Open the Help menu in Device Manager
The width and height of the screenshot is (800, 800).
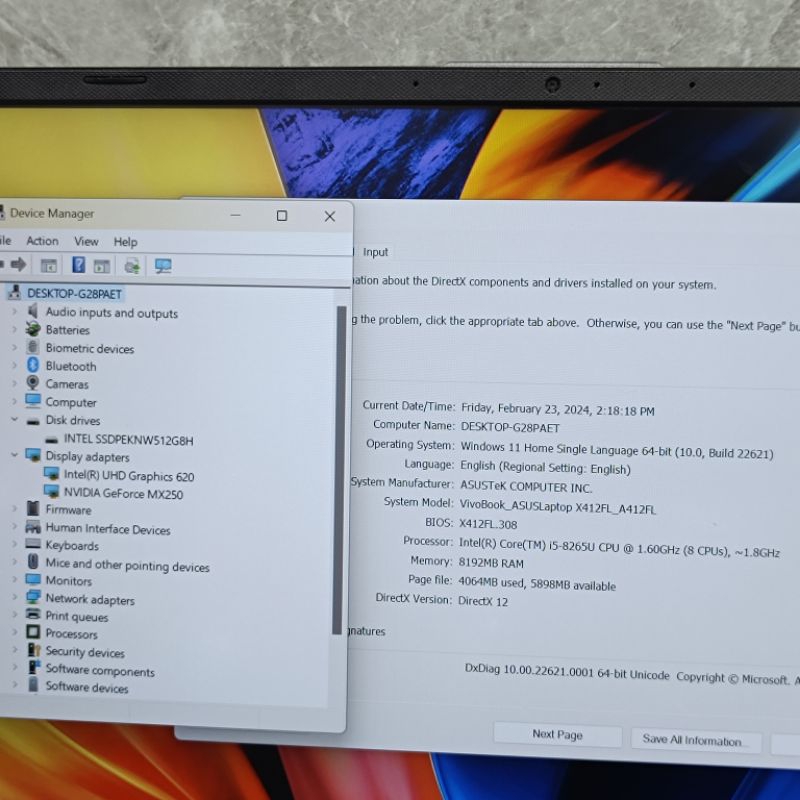click(126, 242)
